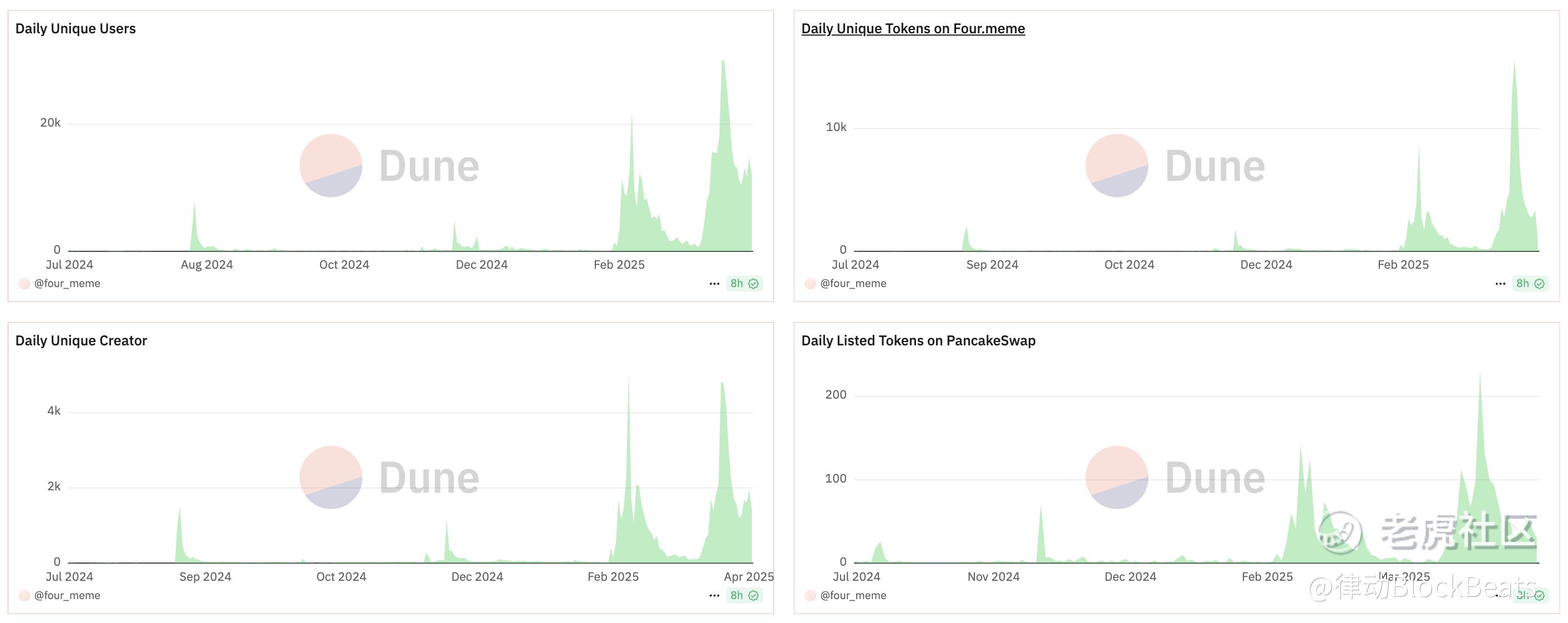The height and width of the screenshot is (623, 1568).
Task: Click four_meme avatar under Daily Unique Users
Action: pyautogui.click(x=24, y=284)
